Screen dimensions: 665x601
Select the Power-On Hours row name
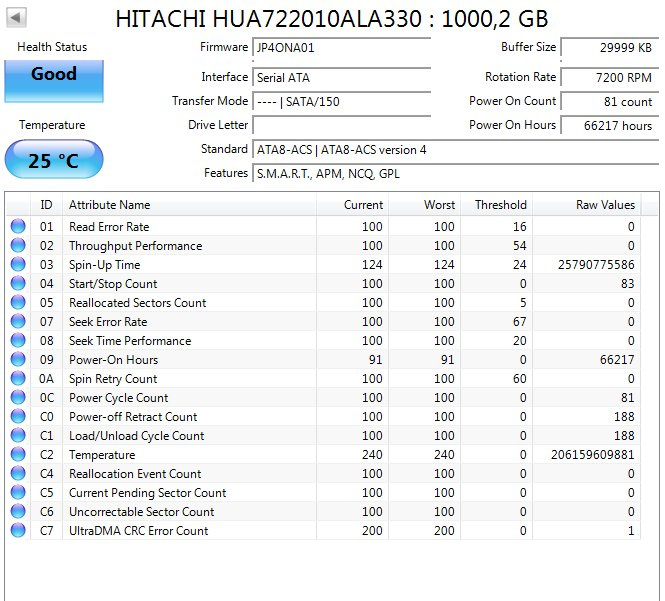pos(113,360)
